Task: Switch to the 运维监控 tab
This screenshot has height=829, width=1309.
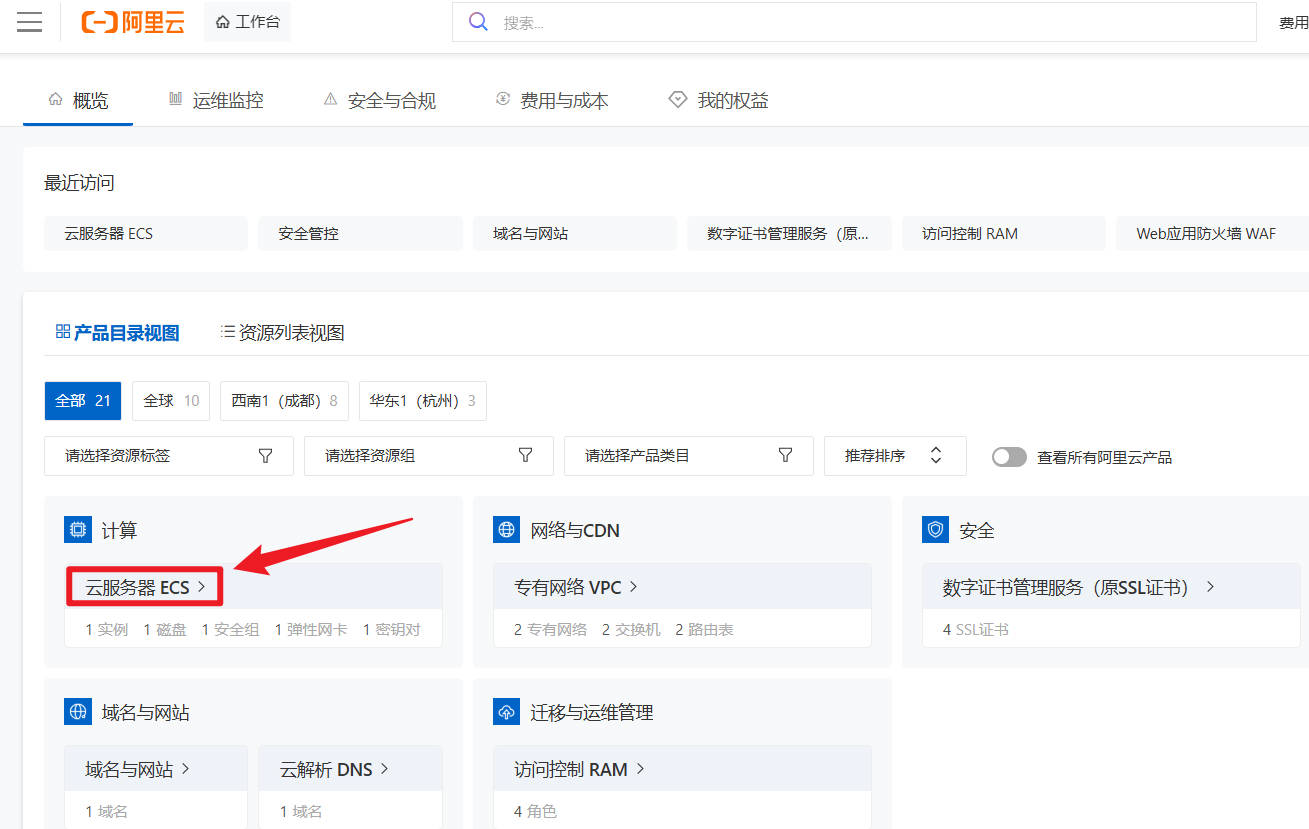Action: pos(216,100)
